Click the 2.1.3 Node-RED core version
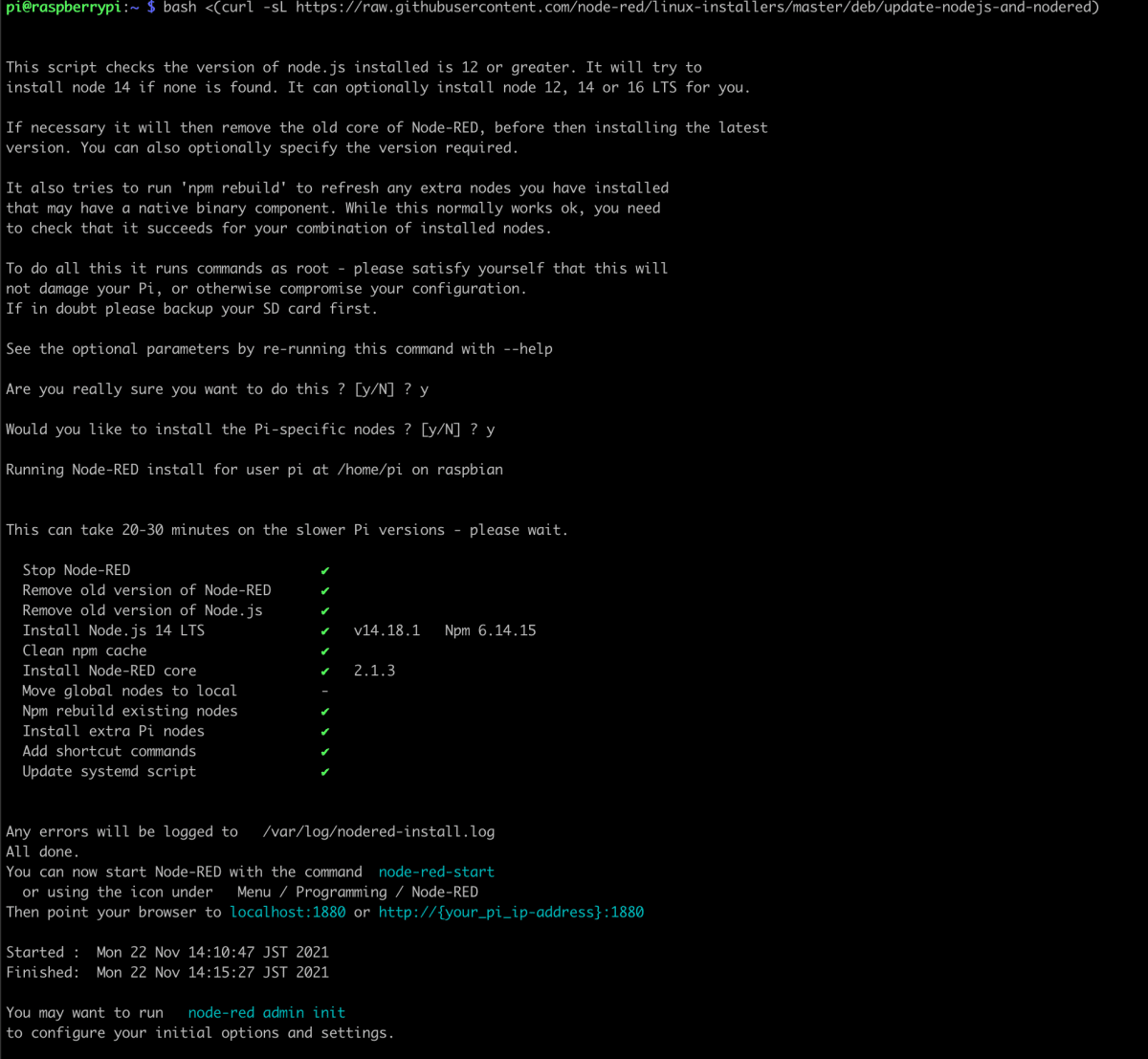This screenshot has height=1059, width=1148. pyautogui.click(x=374, y=671)
